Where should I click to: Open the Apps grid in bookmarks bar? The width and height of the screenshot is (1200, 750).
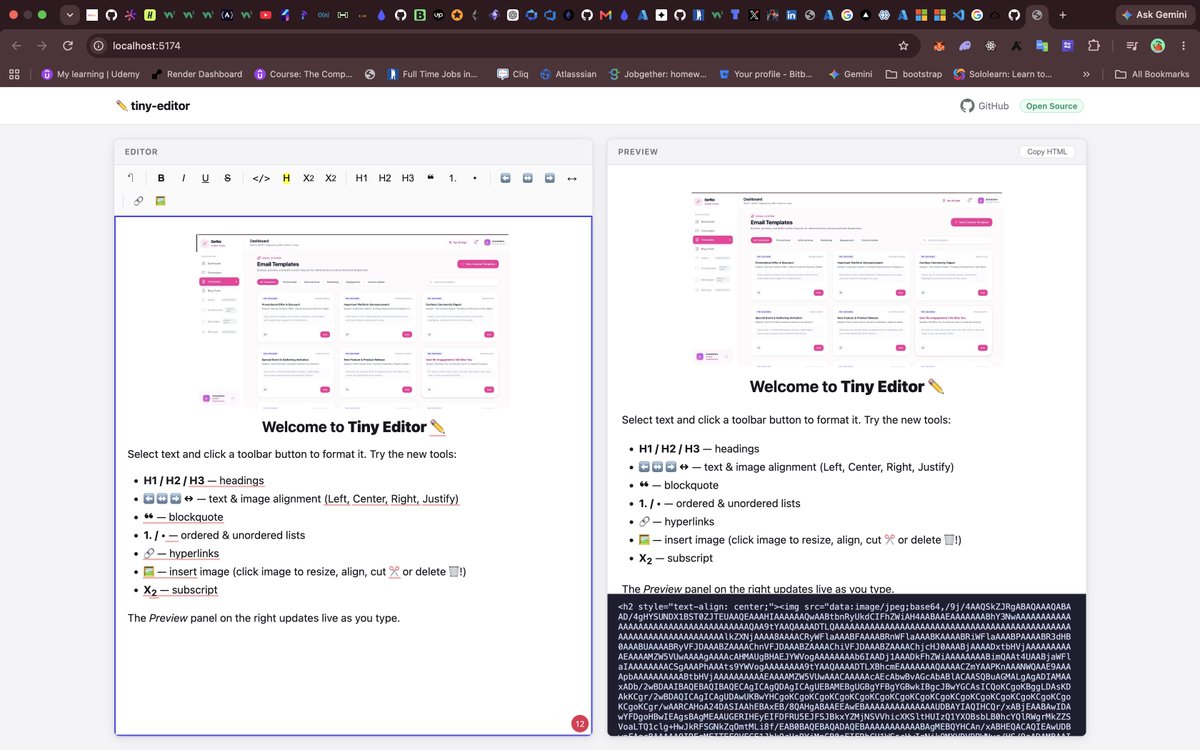point(15,74)
